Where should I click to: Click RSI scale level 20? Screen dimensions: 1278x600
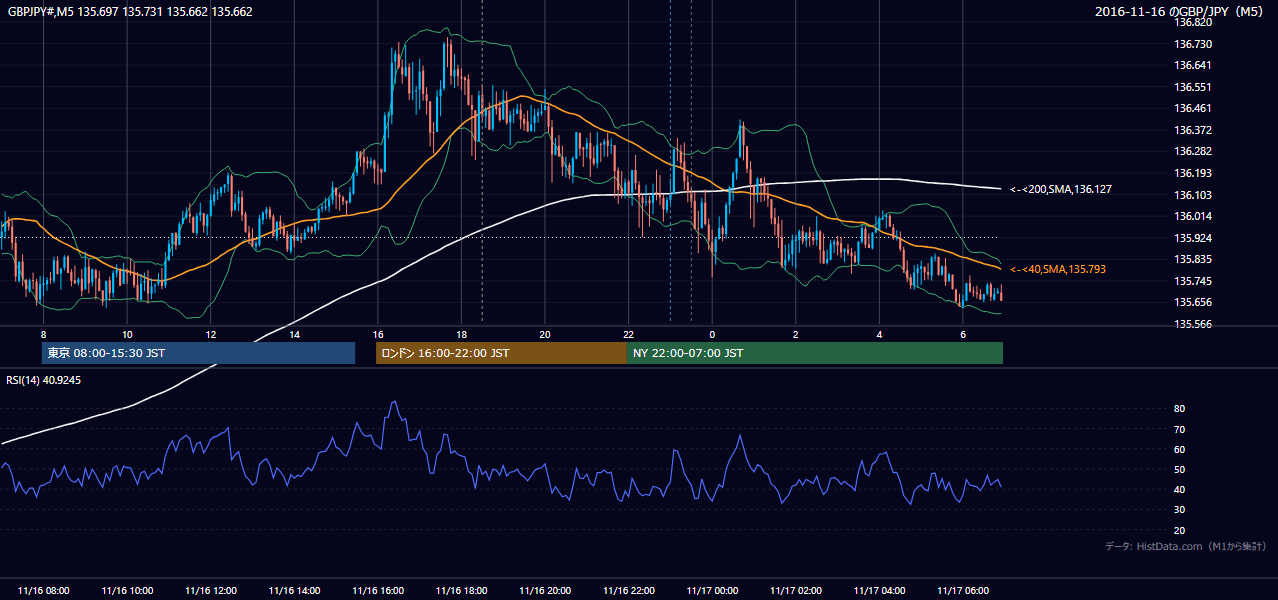[x=1179, y=530]
